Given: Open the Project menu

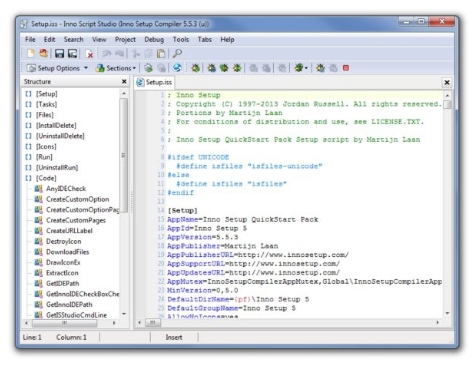Looking at the screenshot, I should (x=125, y=39).
